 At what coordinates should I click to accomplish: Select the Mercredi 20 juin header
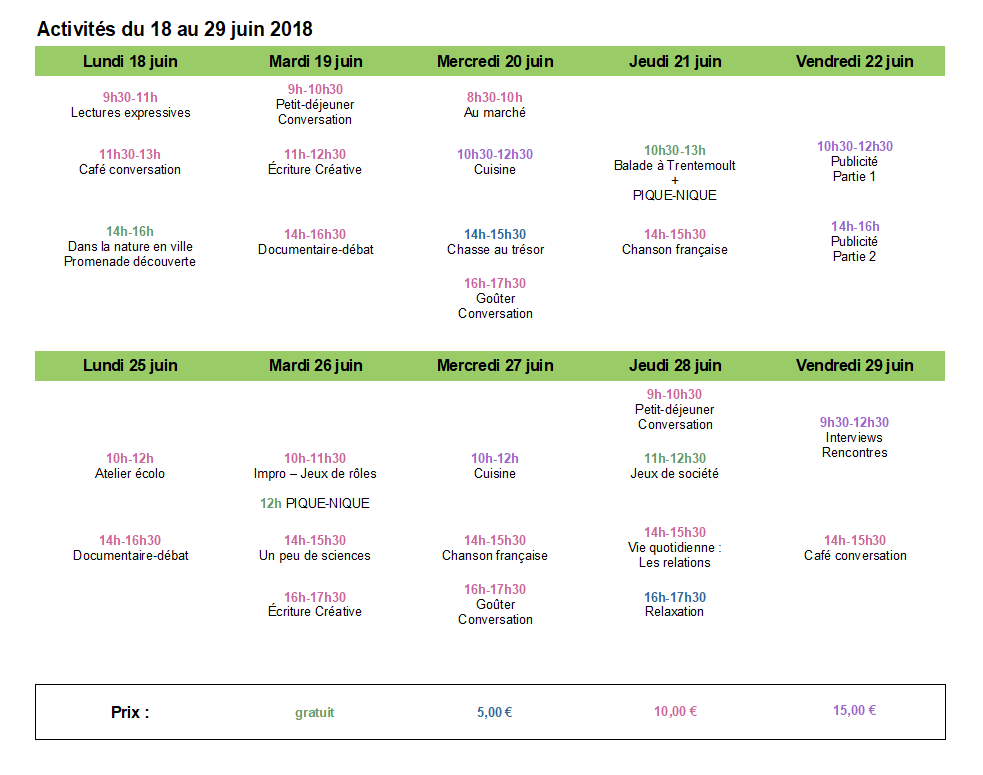[x=495, y=61]
